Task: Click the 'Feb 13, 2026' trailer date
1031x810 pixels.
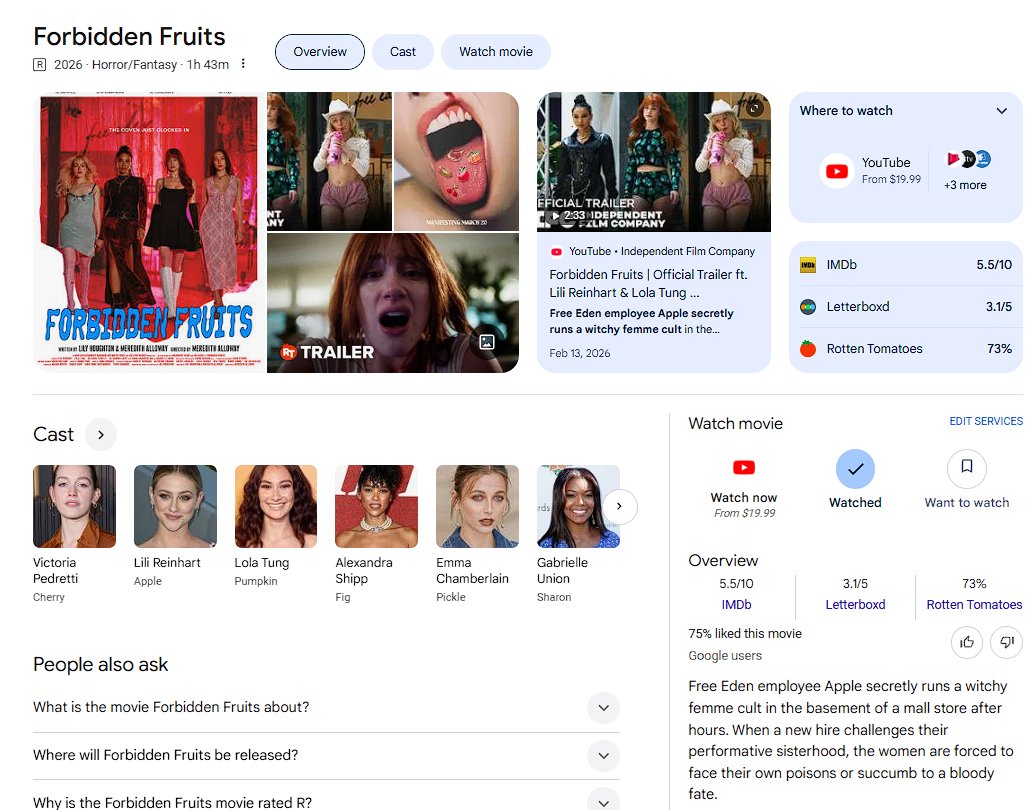Action: (x=579, y=353)
